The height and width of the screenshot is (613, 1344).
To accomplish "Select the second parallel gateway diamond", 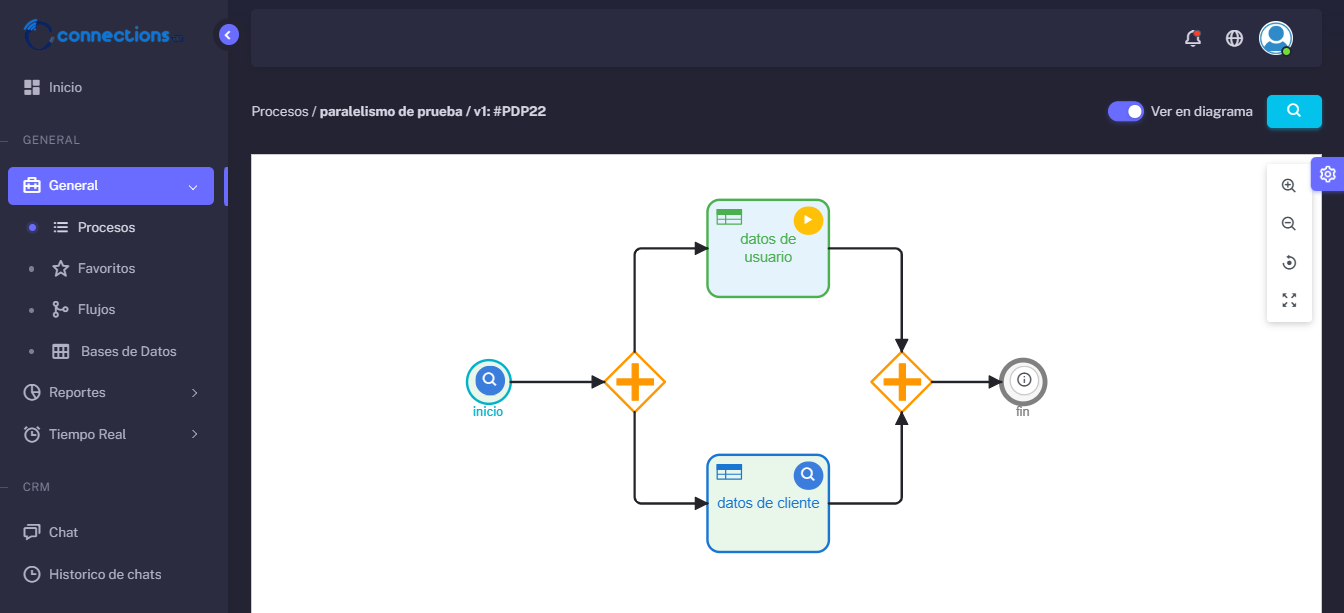I will (901, 381).
